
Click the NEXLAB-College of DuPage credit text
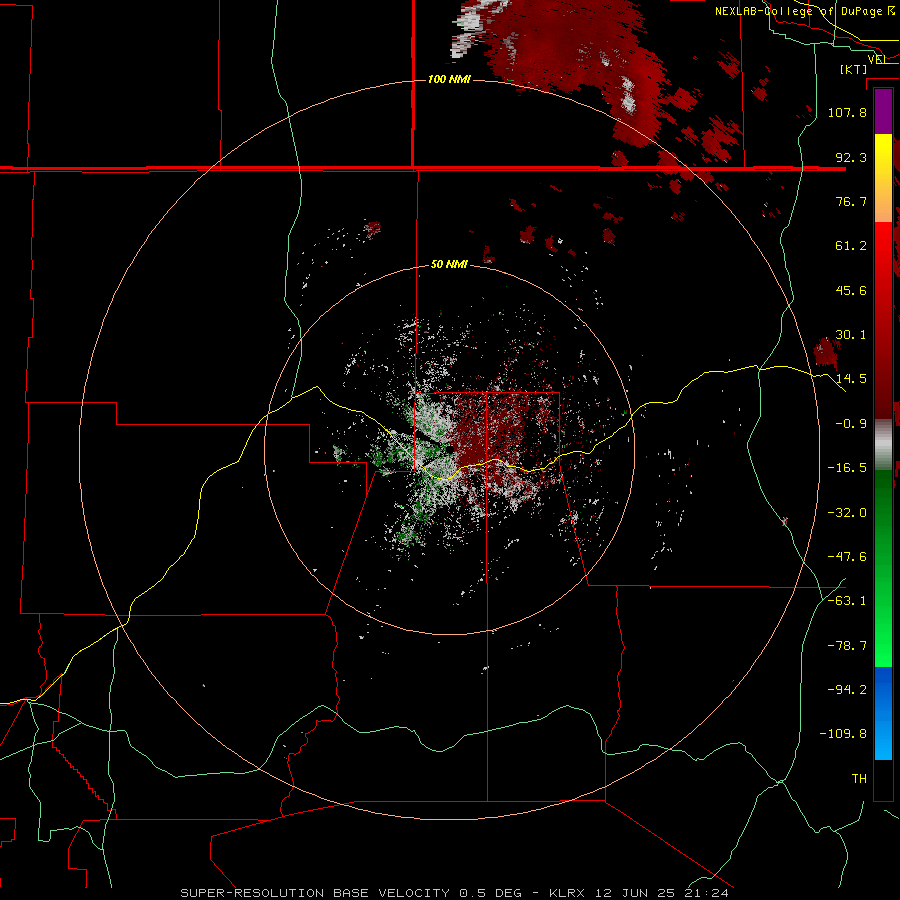point(805,11)
